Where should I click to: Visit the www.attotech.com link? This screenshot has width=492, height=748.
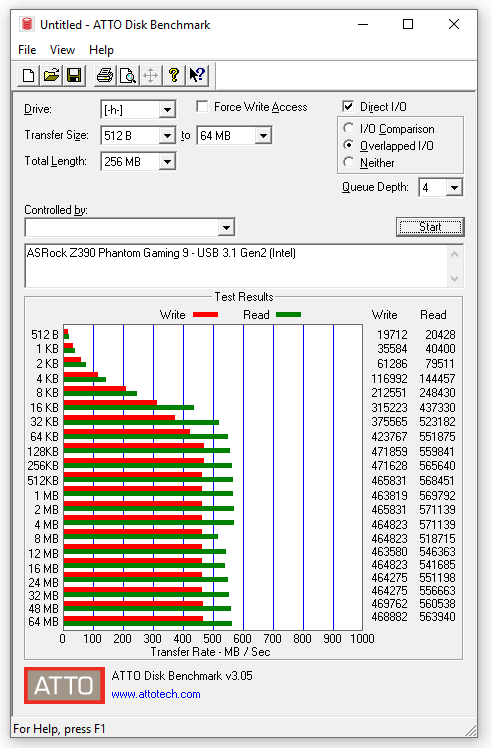(x=156, y=694)
